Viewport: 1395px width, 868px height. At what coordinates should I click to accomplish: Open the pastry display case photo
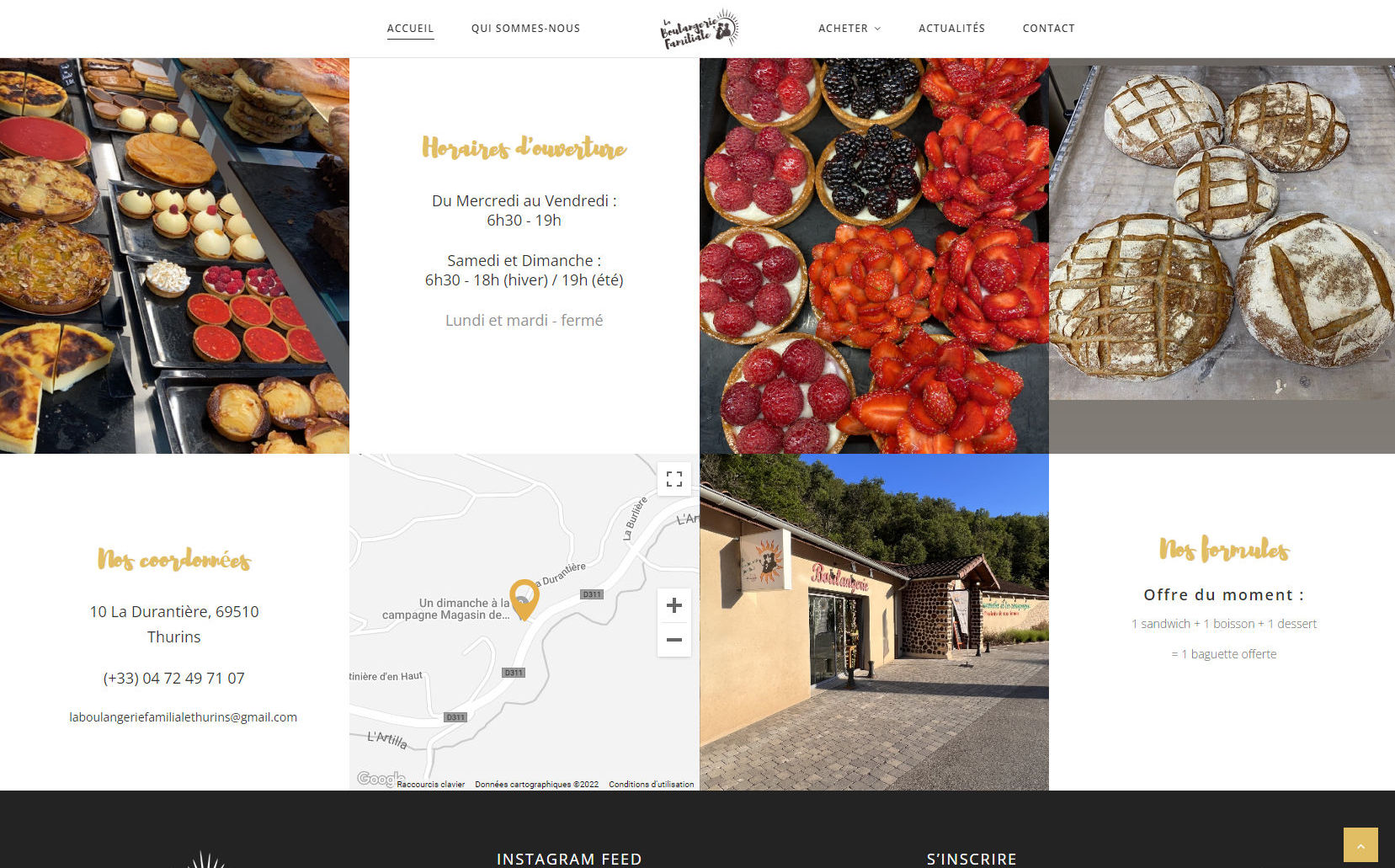click(174, 256)
